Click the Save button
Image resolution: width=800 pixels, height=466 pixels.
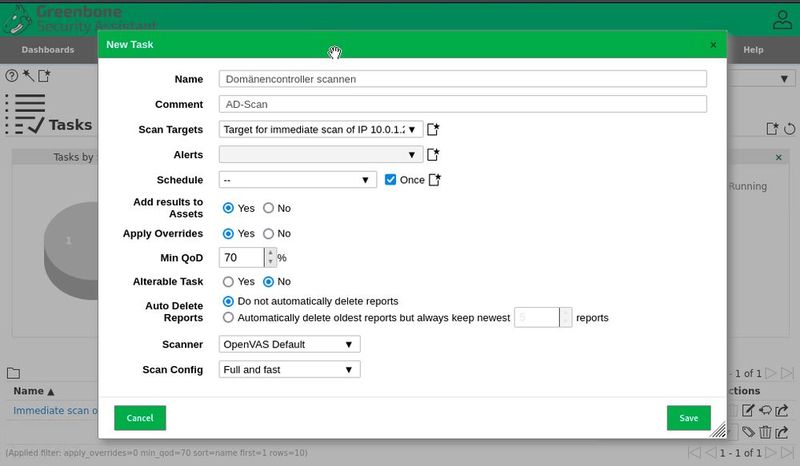click(x=688, y=418)
